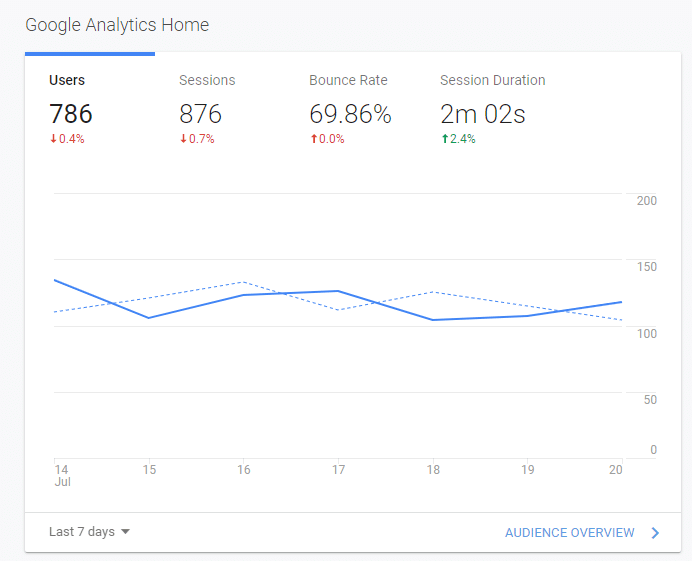Click the 14 Jul date label
This screenshot has width=692, height=561.
(62, 475)
